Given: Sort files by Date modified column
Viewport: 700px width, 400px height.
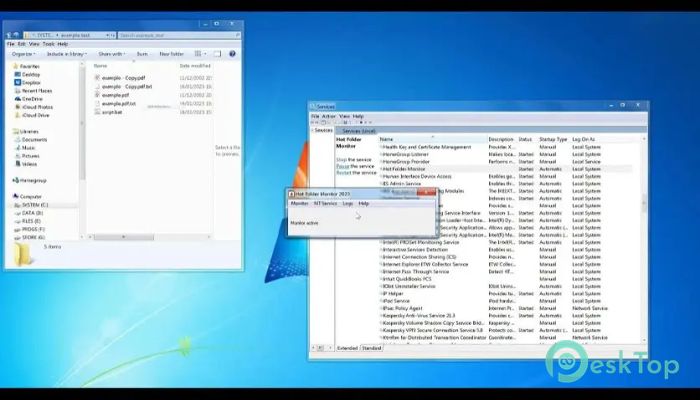Looking at the screenshot, I should point(195,66).
